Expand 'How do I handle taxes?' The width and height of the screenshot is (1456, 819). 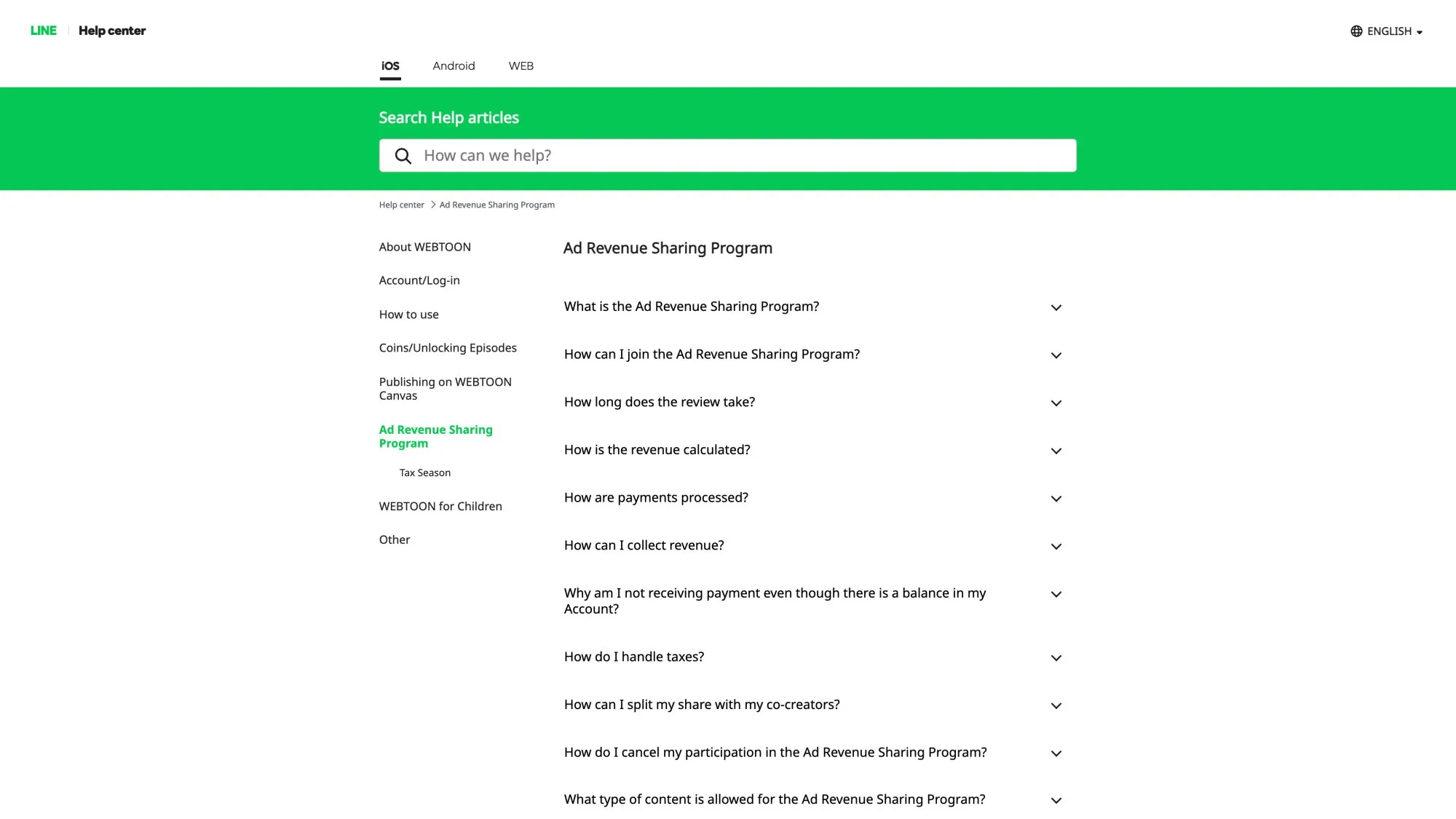(633, 657)
